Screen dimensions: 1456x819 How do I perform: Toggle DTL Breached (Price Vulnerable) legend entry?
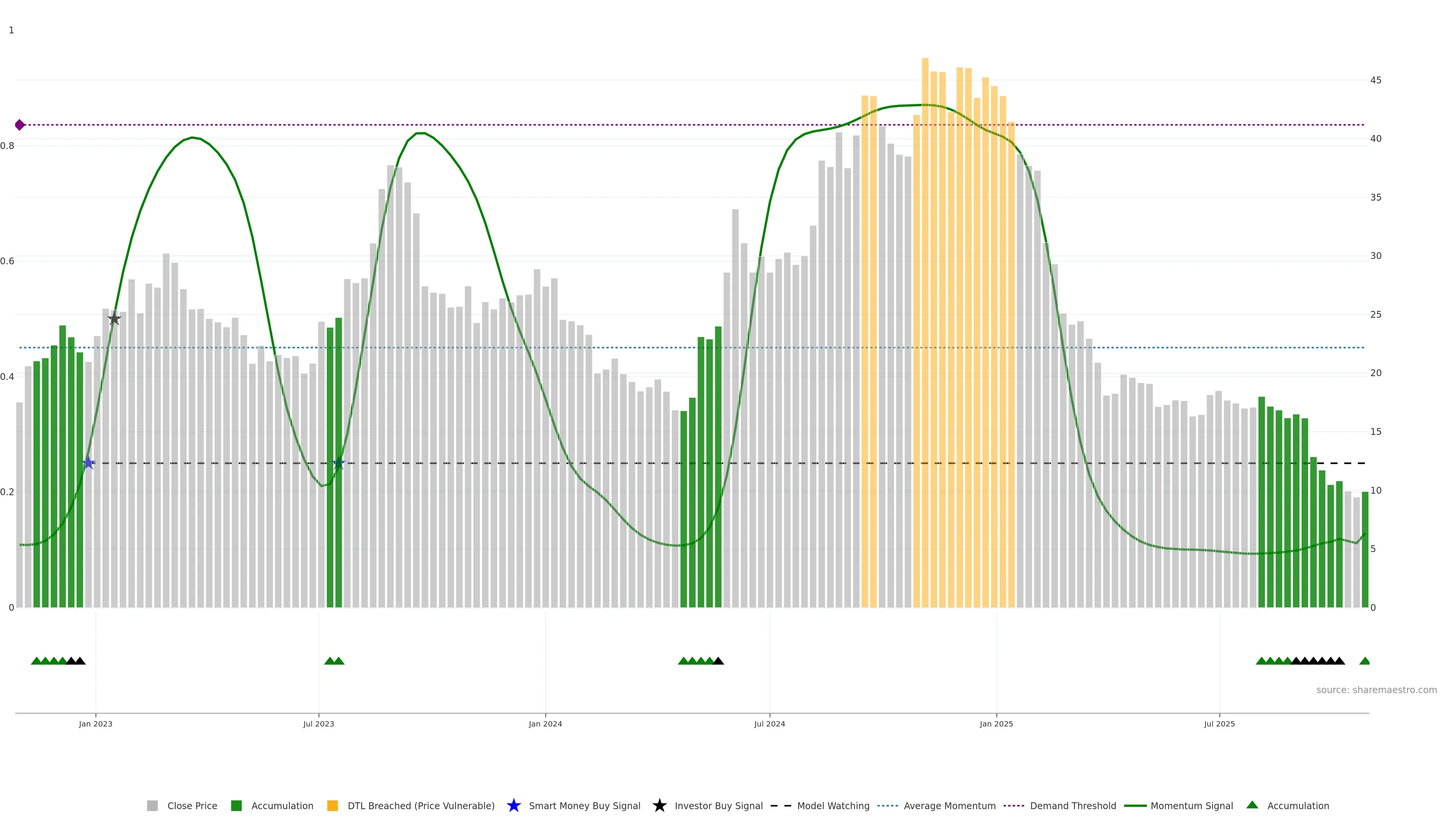tap(420, 805)
